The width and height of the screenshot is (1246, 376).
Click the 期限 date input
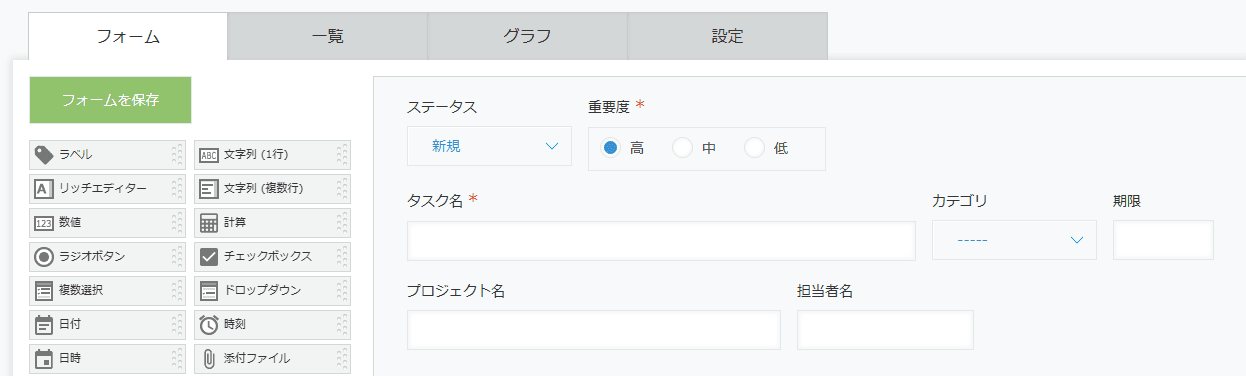click(x=1163, y=240)
